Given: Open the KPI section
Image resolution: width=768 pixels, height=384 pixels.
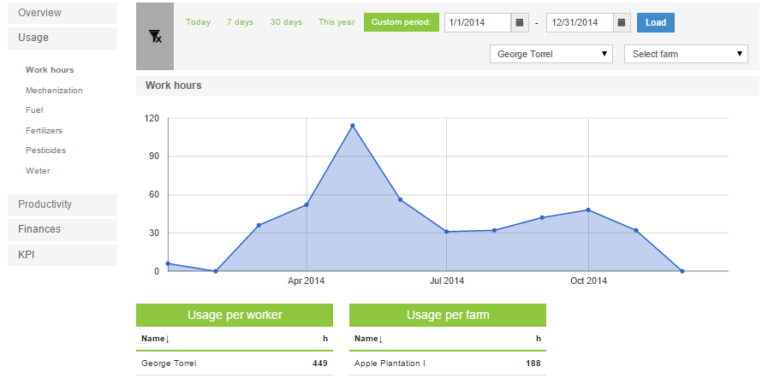Looking at the screenshot, I should (x=62, y=255).
